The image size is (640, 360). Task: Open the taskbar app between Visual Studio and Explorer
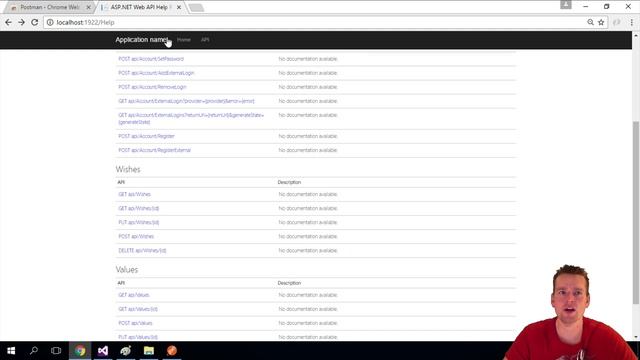click(x=126, y=351)
